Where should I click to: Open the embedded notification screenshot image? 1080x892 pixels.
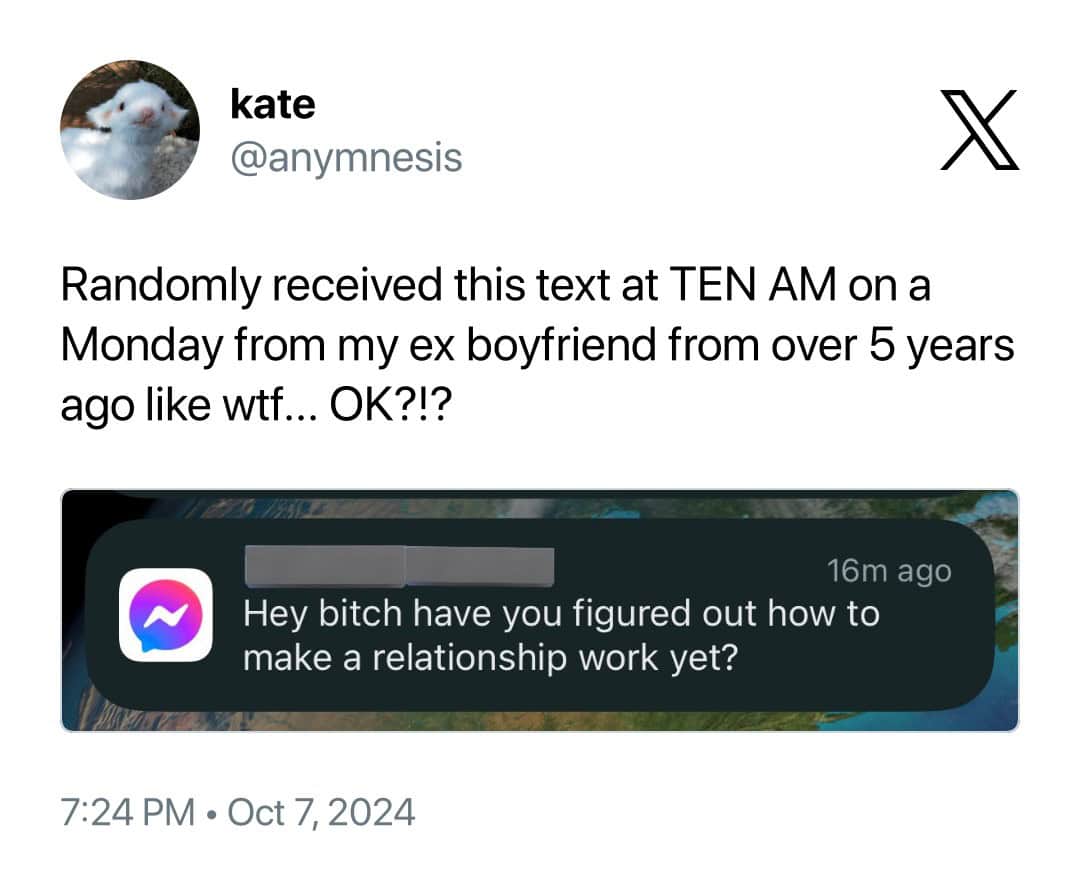click(539, 610)
